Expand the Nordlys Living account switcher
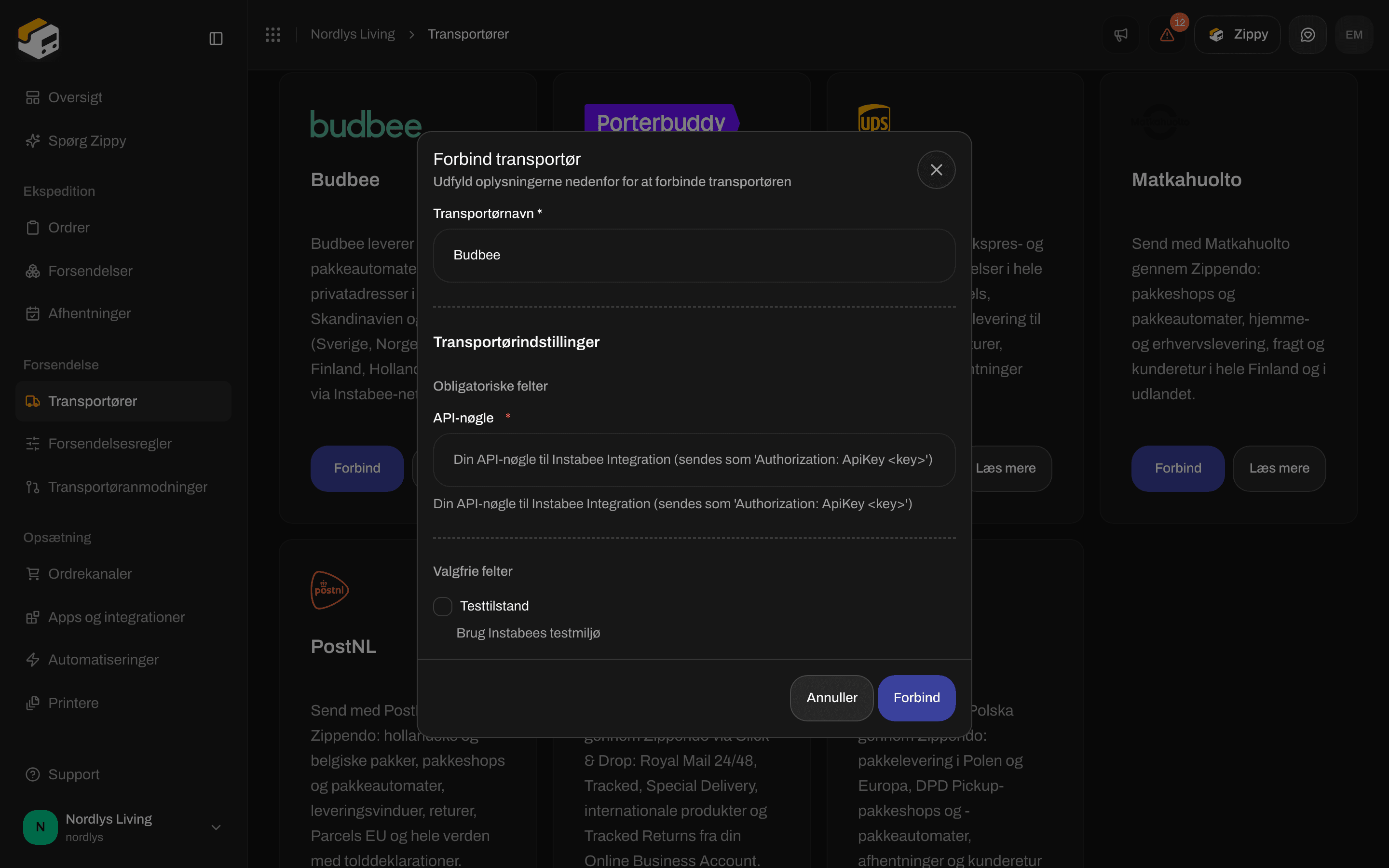This screenshot has width=1389, height=868. [123, 827]
